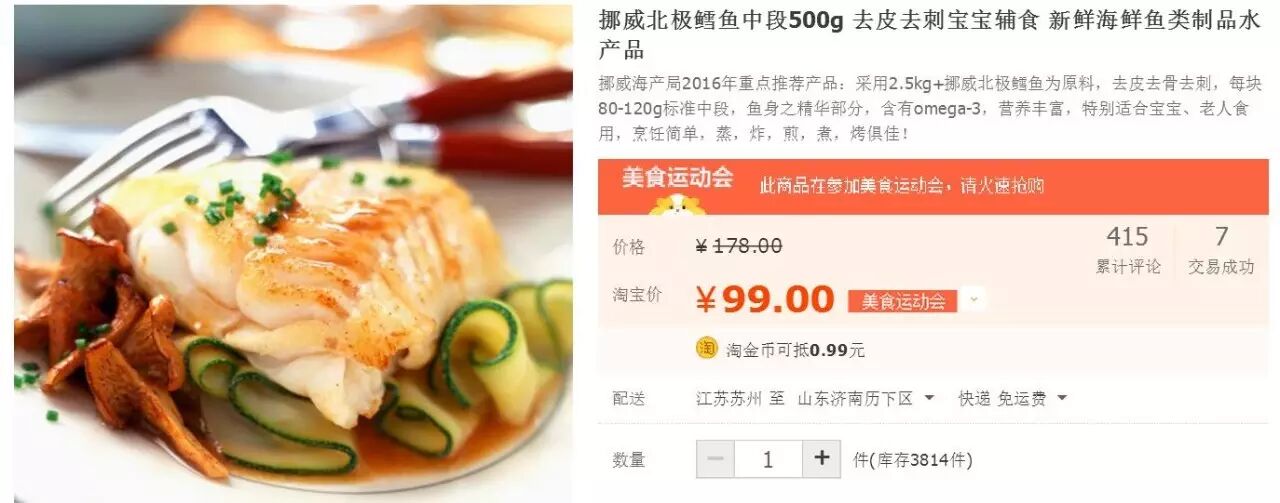Click the red 美食运动会 promotion tag
The height and width of the screenshot is (503, 1280).
click(x=903, y=300)
